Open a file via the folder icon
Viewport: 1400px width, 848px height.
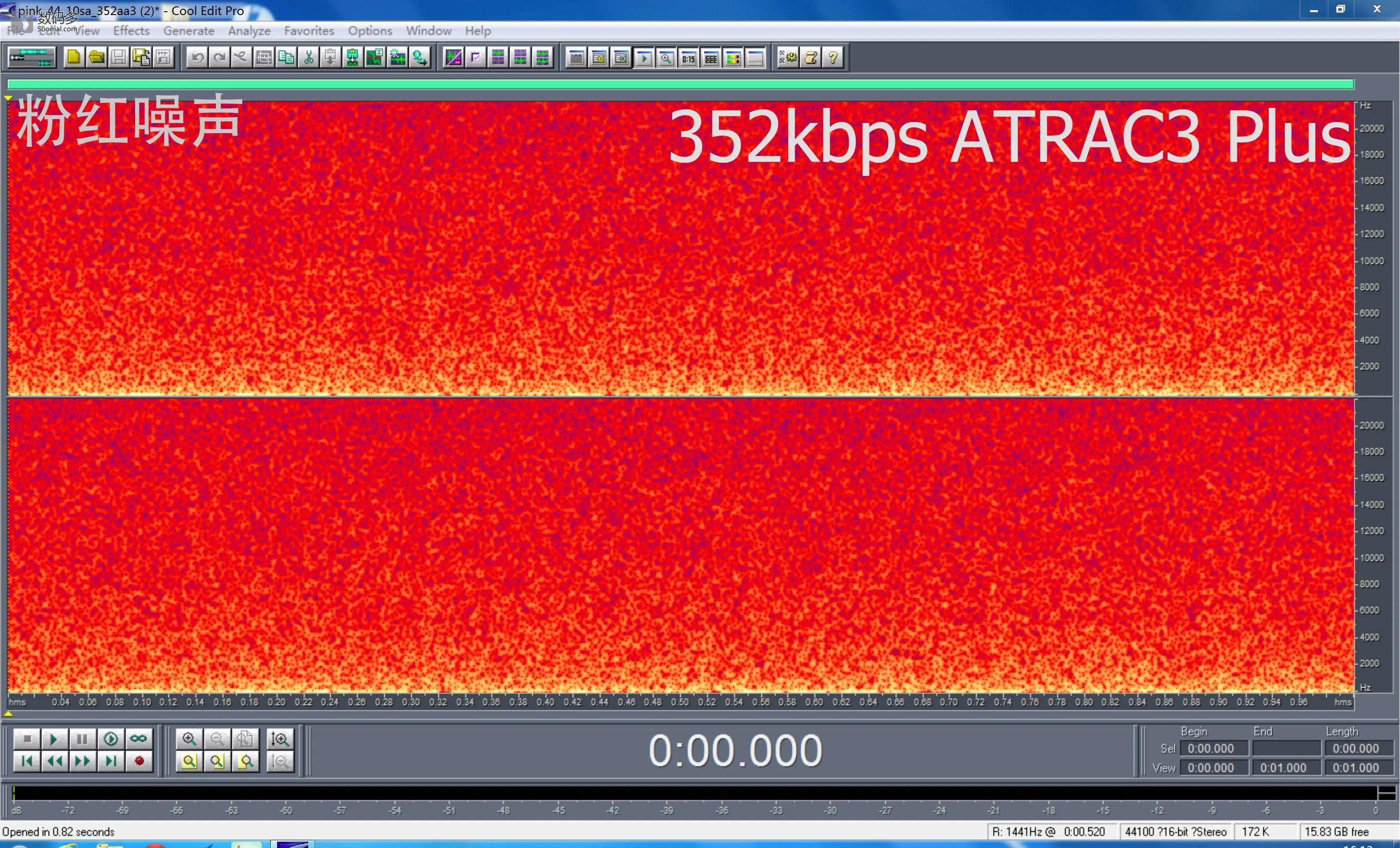[96, 57]
